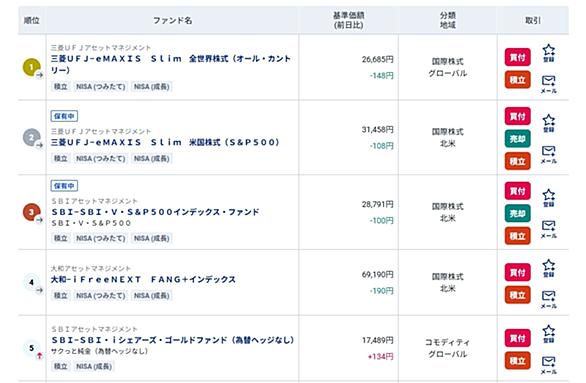Click the star register icon for SBI・V・S&P500 fund
Screen dimensions: 586x383
pyautogui.click(x=548, y=198)
